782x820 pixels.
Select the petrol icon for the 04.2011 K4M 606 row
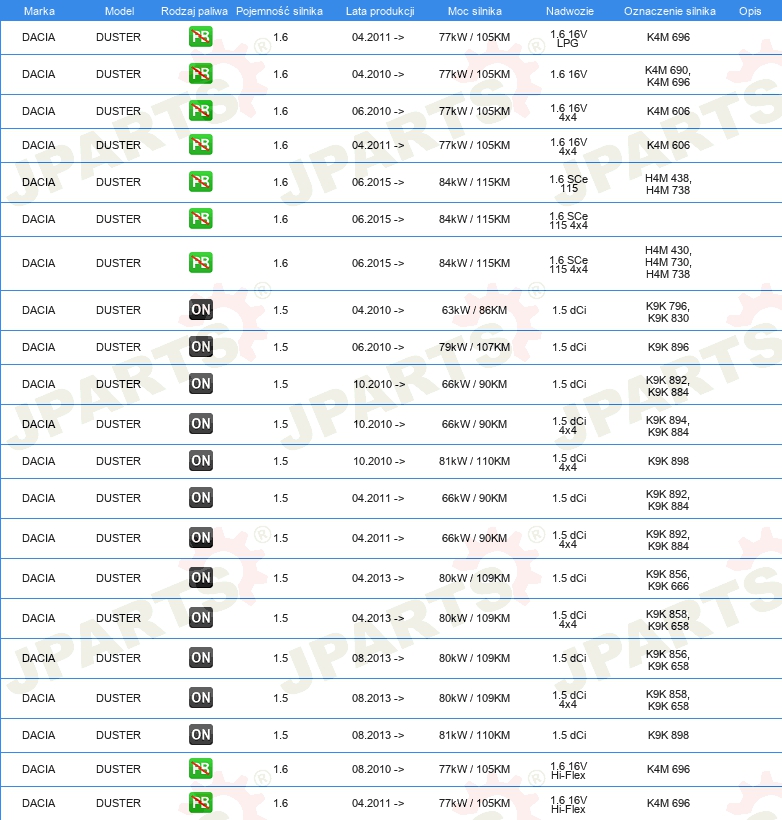click(x=201, y=145)
